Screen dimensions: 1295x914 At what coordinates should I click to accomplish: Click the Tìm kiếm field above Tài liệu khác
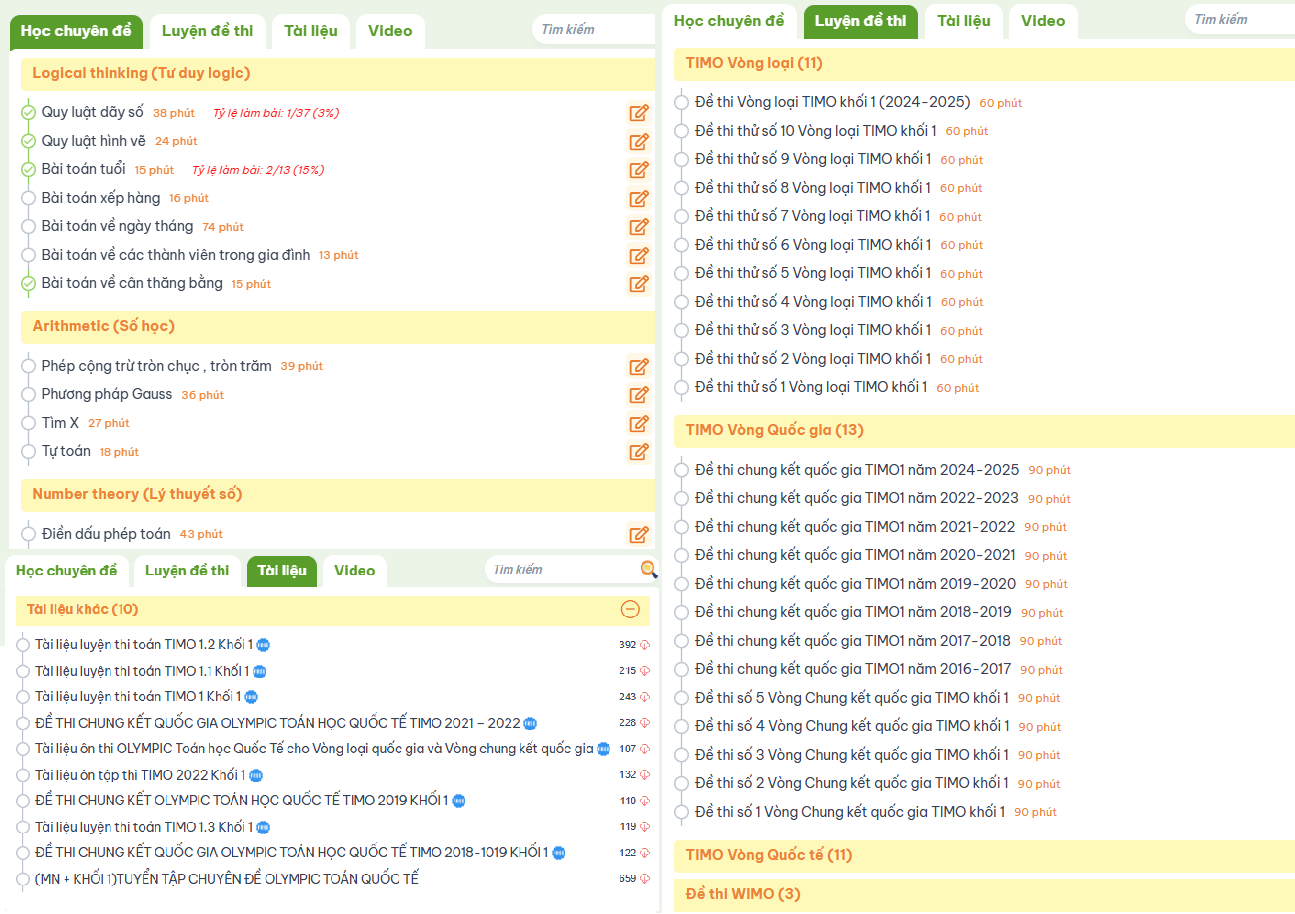click(565, 569)
